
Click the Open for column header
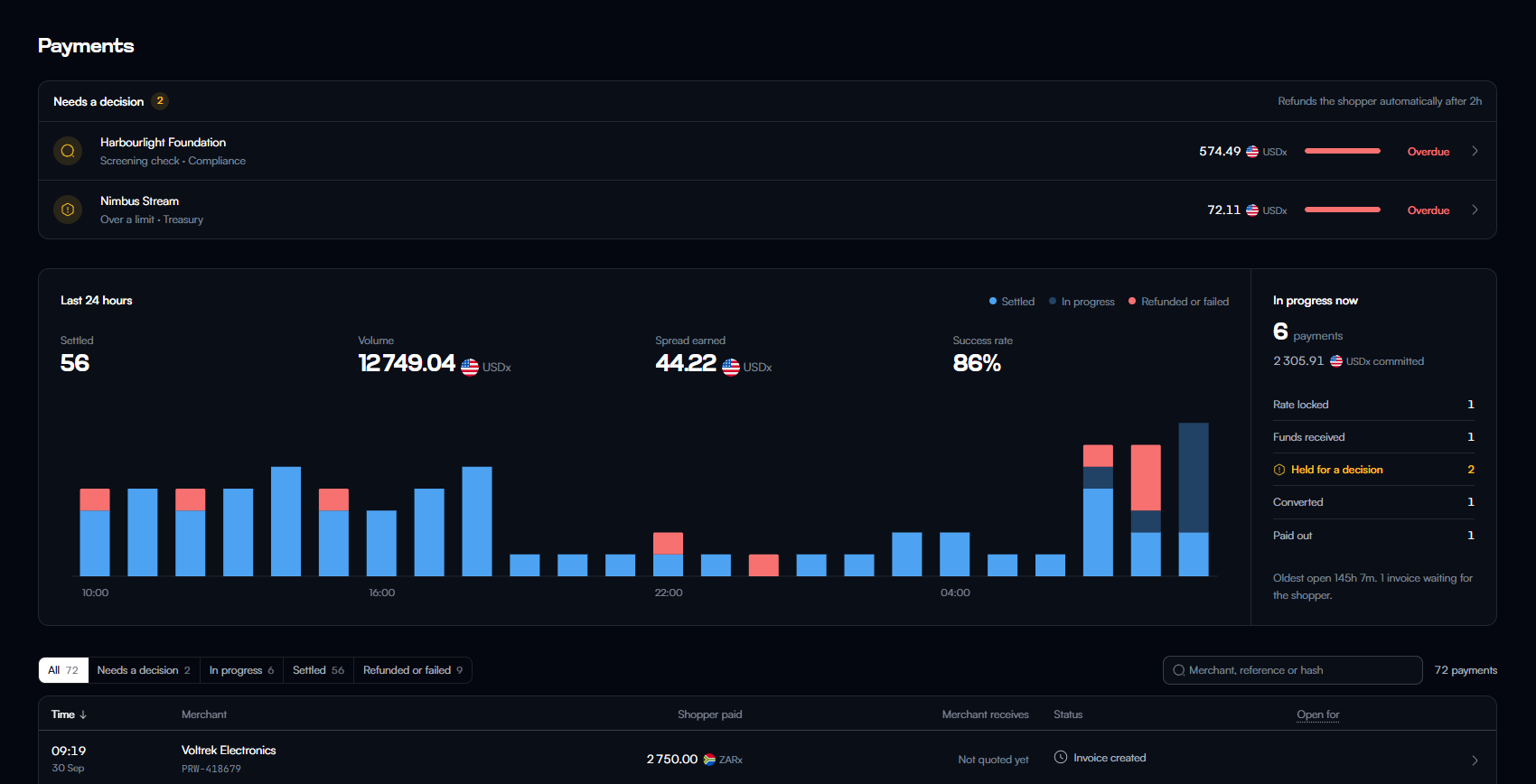[1318, 714]
